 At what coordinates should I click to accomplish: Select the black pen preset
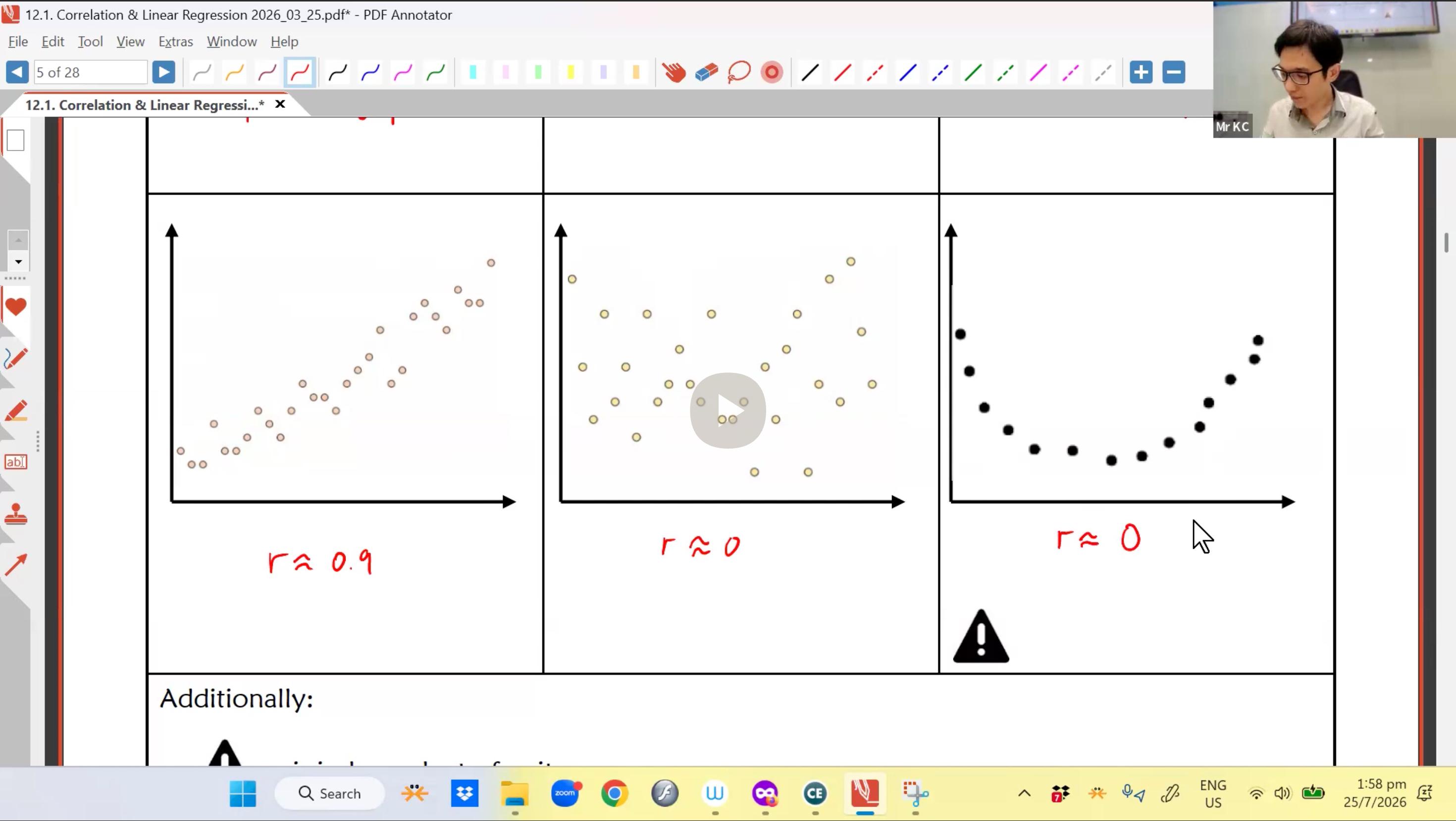[x=338, y=72]
